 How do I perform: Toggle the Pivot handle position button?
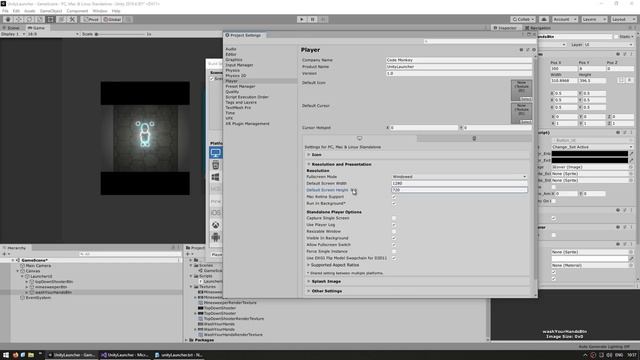(x=91, y=19)
